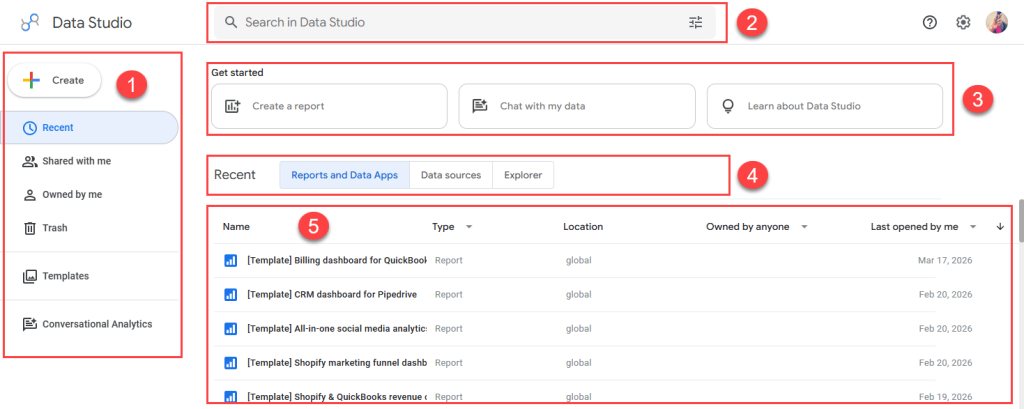This screenshot has height=409, width=1024.
Task: Open Shopify marketing funnel dashboard report
Action: (336, 363)
